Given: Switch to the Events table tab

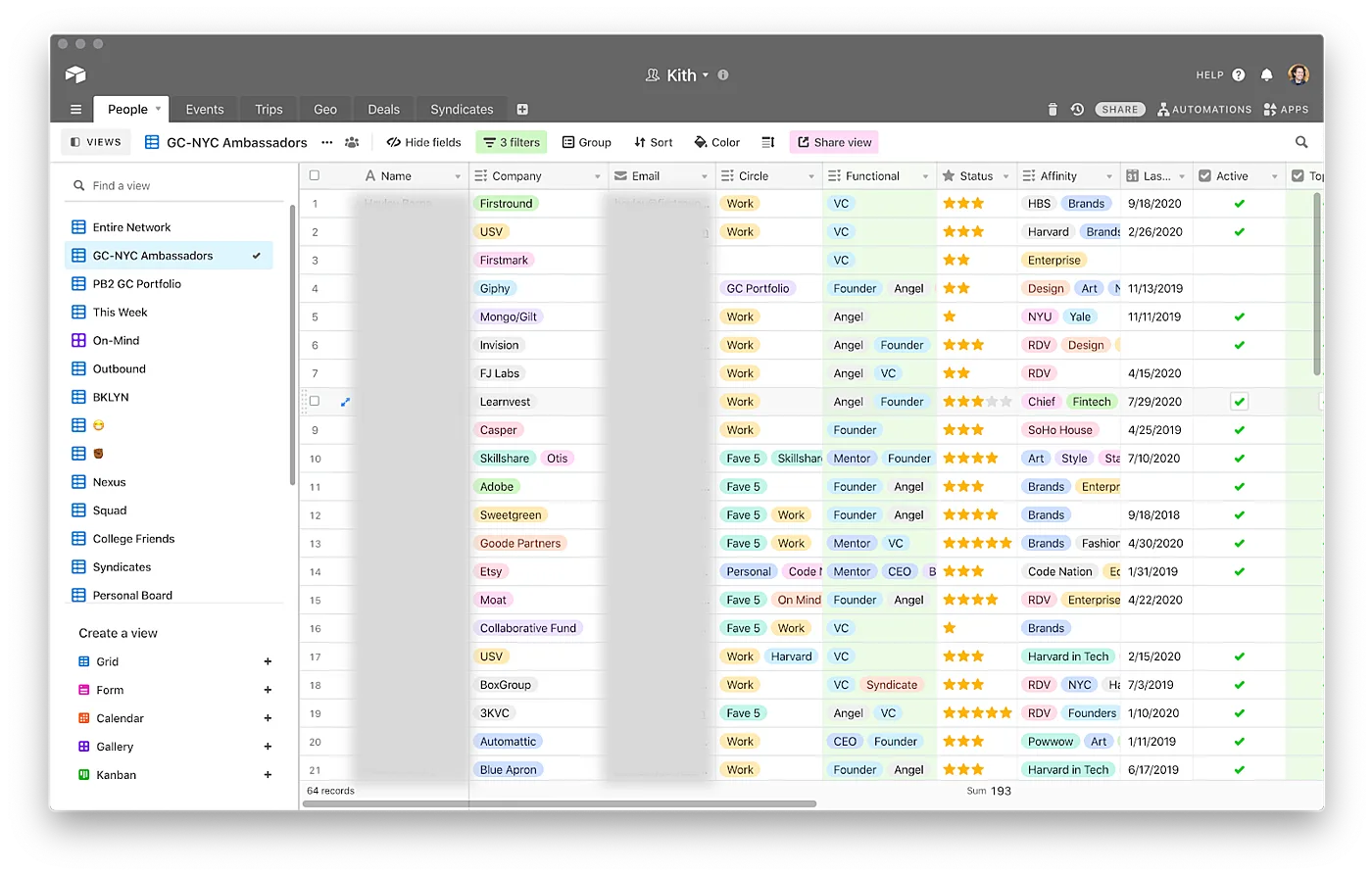Looking at the screenshot, I should tap(205, 110).
